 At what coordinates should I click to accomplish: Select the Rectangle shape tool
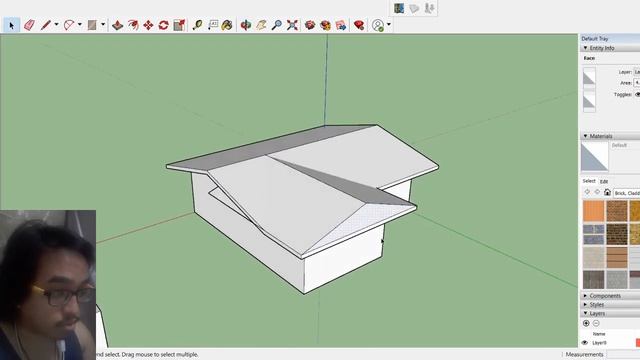pyautogui.click(x=92, y=25)
